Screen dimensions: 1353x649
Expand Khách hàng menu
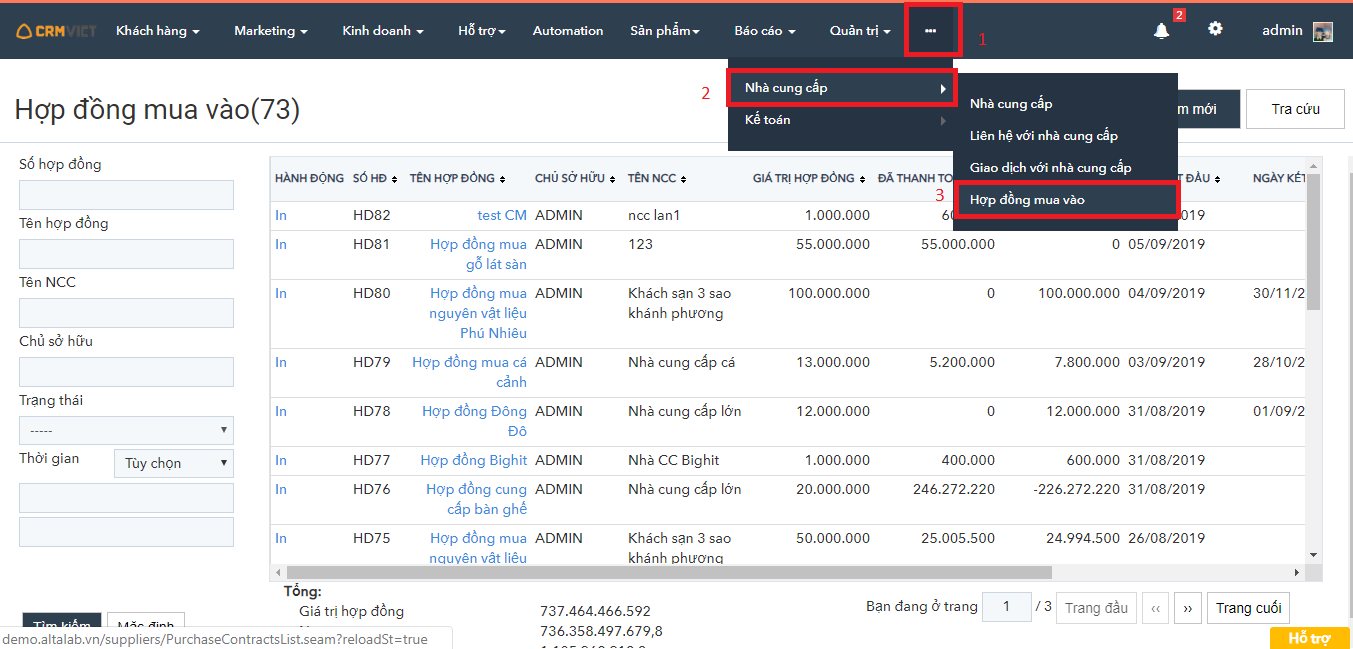pos(158,31)
